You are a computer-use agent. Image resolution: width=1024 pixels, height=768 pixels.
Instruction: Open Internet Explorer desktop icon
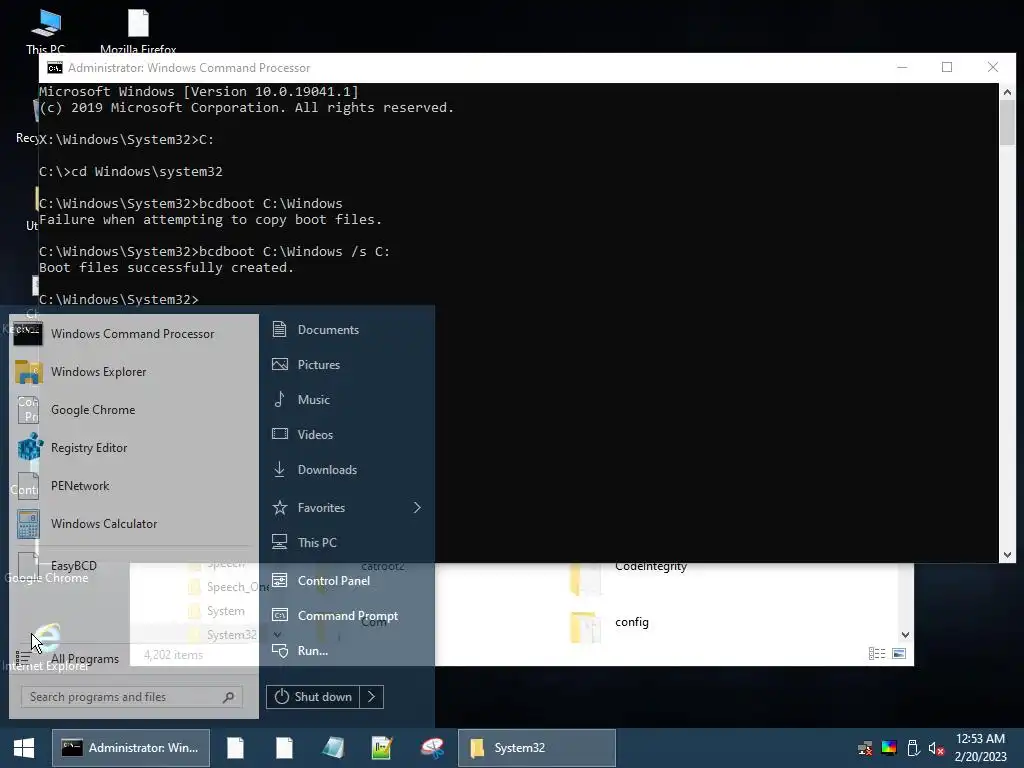(x=46, y=648)
